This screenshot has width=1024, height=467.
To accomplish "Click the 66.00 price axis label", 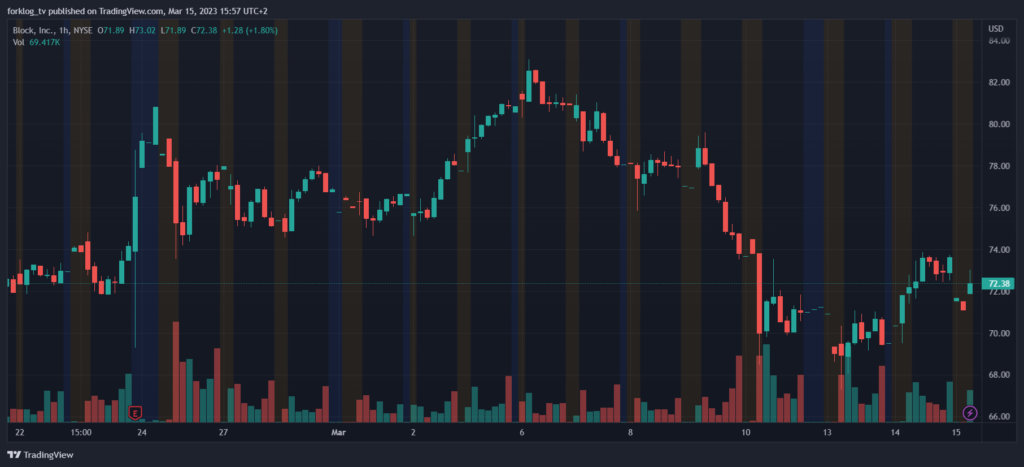I will (x=998, y=416).
